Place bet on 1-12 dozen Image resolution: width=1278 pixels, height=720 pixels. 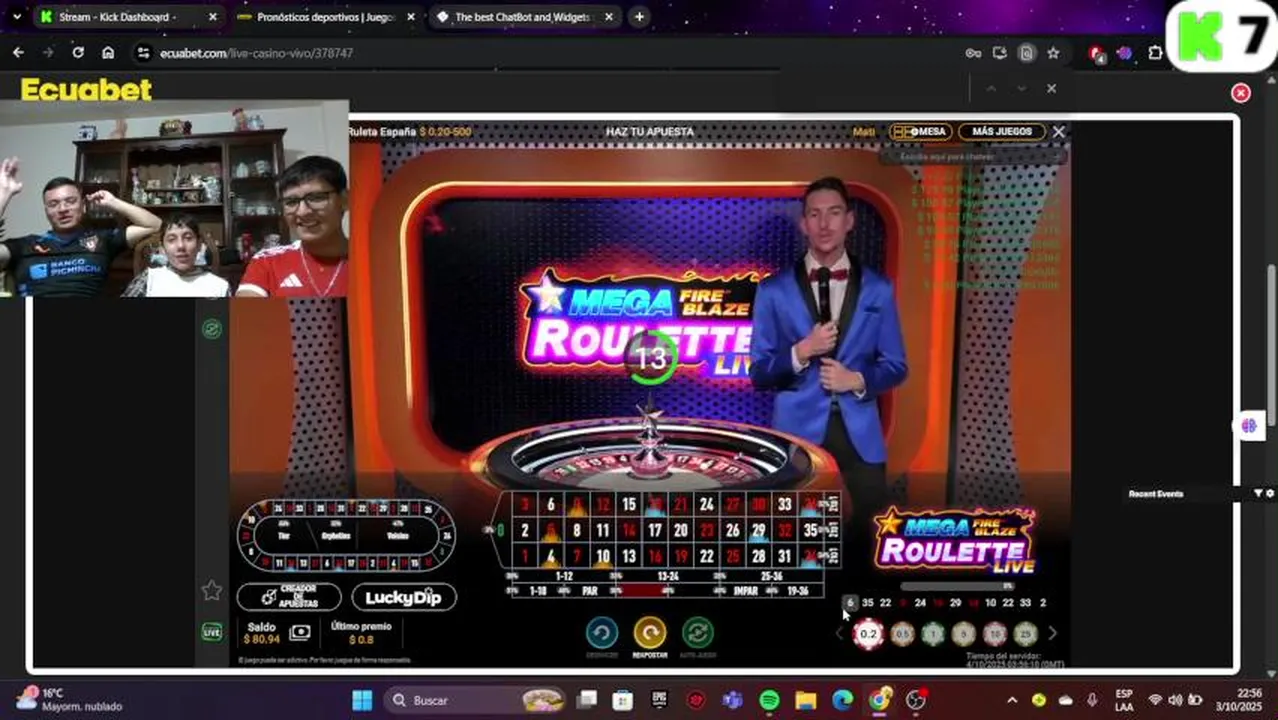[563, 577]
